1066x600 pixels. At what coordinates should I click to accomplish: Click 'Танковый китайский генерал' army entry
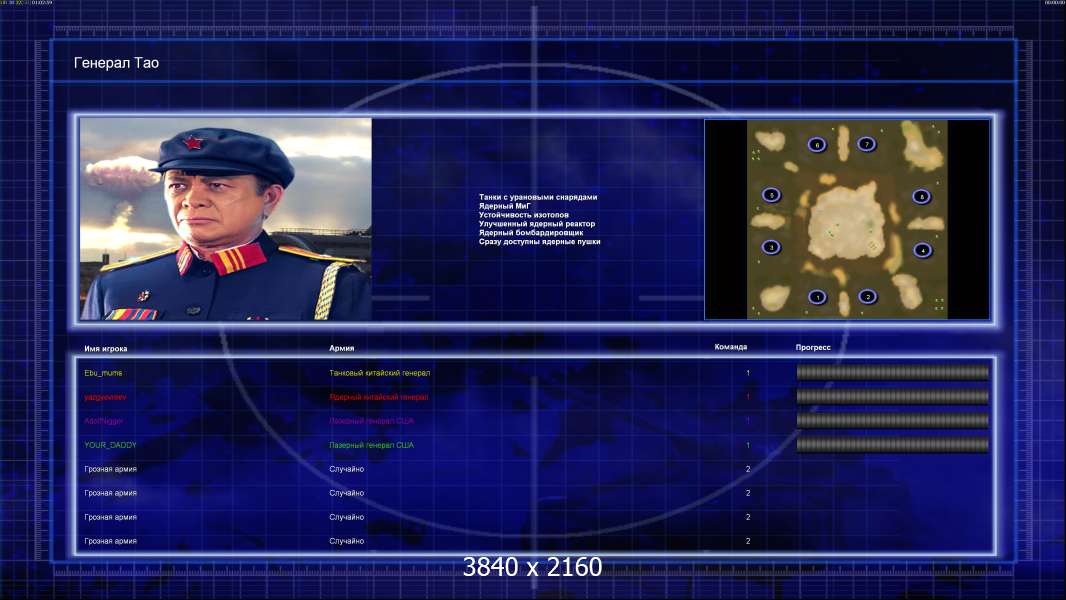coord(379,373)
